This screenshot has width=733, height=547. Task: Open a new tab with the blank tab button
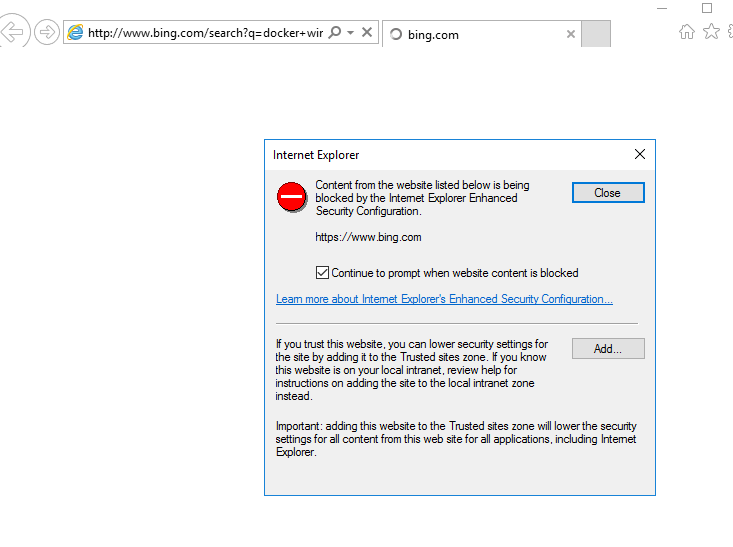(596, 34)
